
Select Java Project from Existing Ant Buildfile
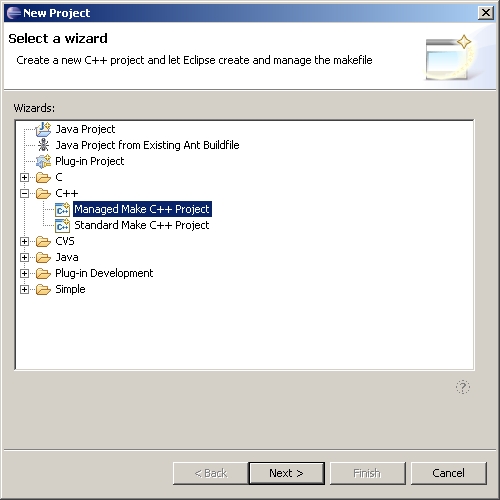point(147,145)
